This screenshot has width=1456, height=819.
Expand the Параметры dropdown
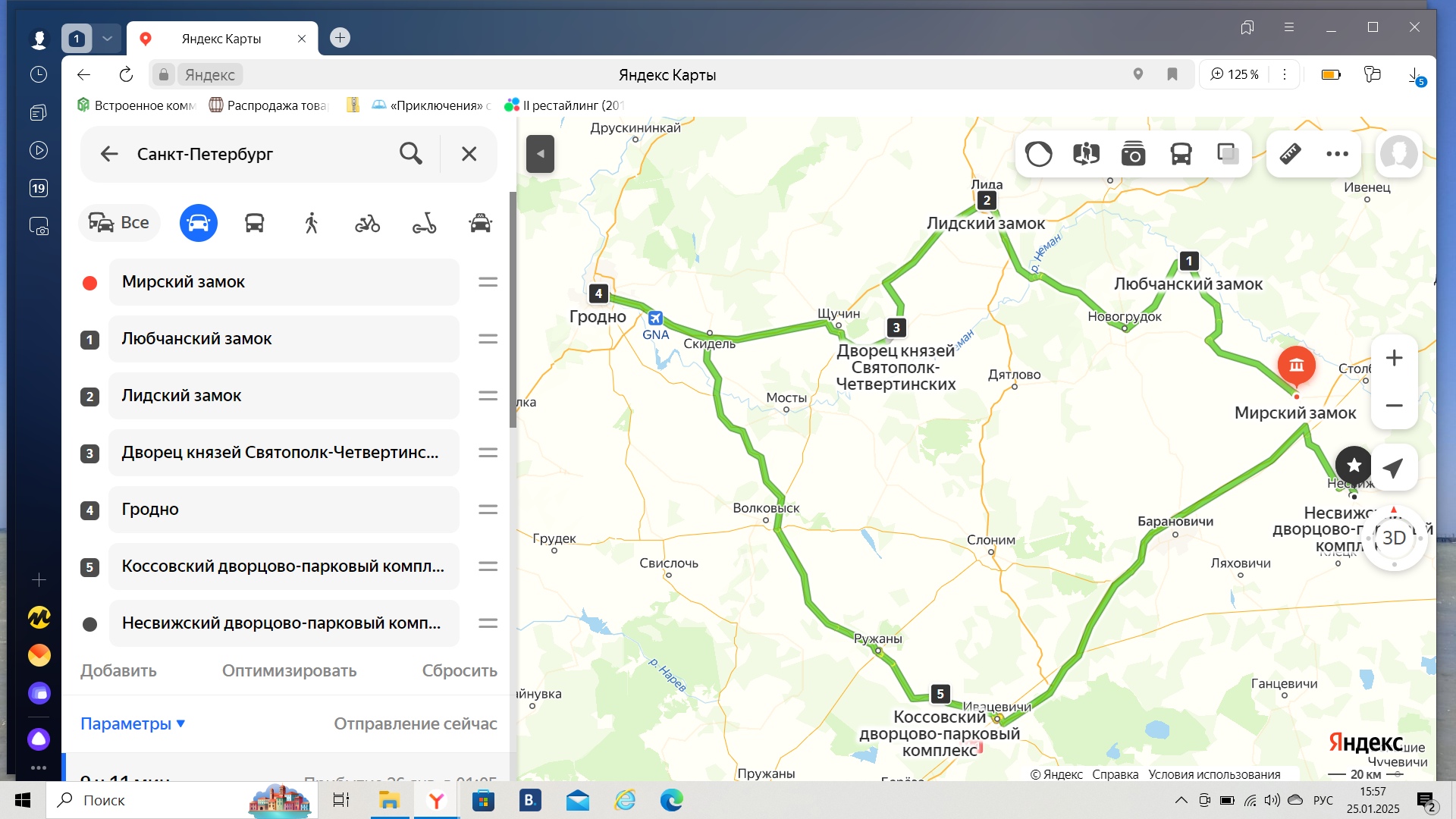pyautogui.click(x=133, y=724)
